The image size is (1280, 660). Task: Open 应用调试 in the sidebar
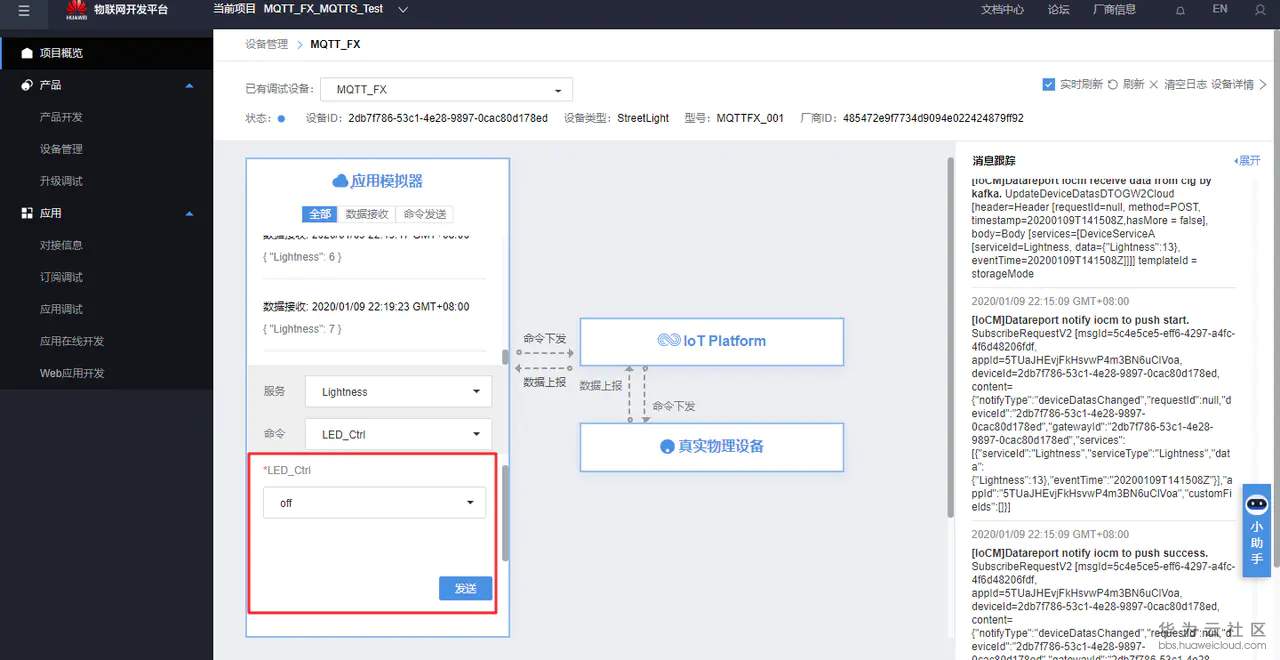click(x=61, y=309)
